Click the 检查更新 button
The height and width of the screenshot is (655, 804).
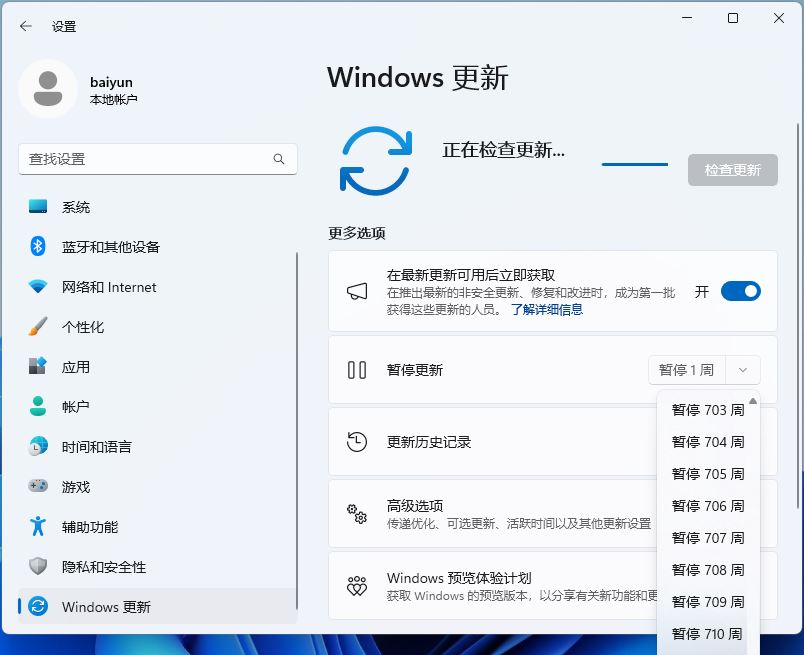tap(733, 170)
